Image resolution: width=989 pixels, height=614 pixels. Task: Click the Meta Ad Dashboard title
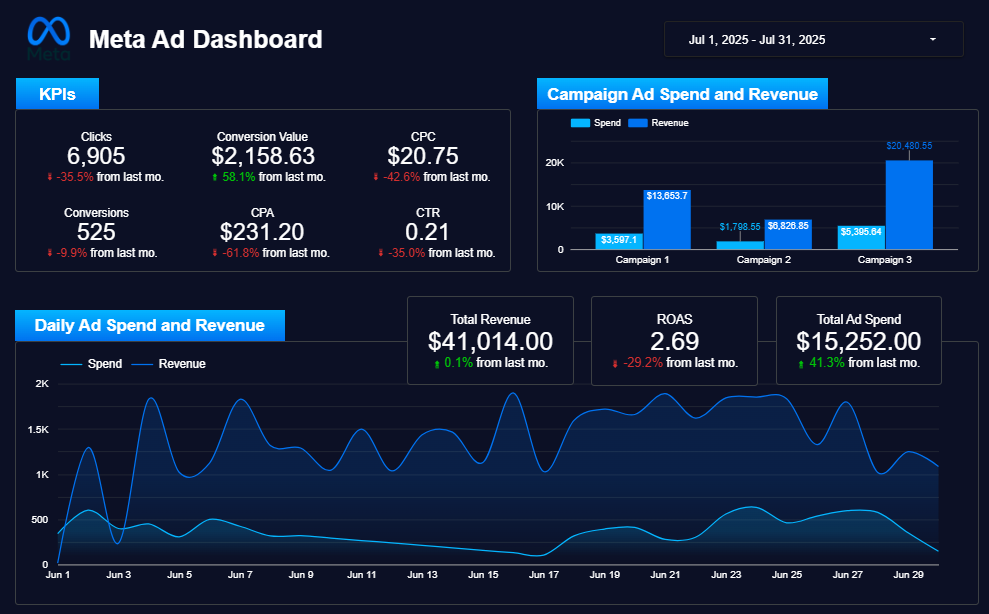coord(206,39)
